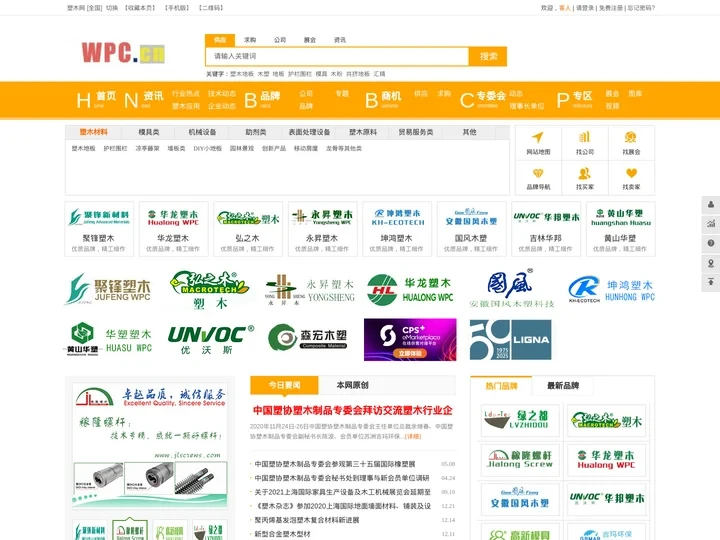Click the location pin sidebar icon
This screenshot has width=720, height=540.
(x=710, y=263)
